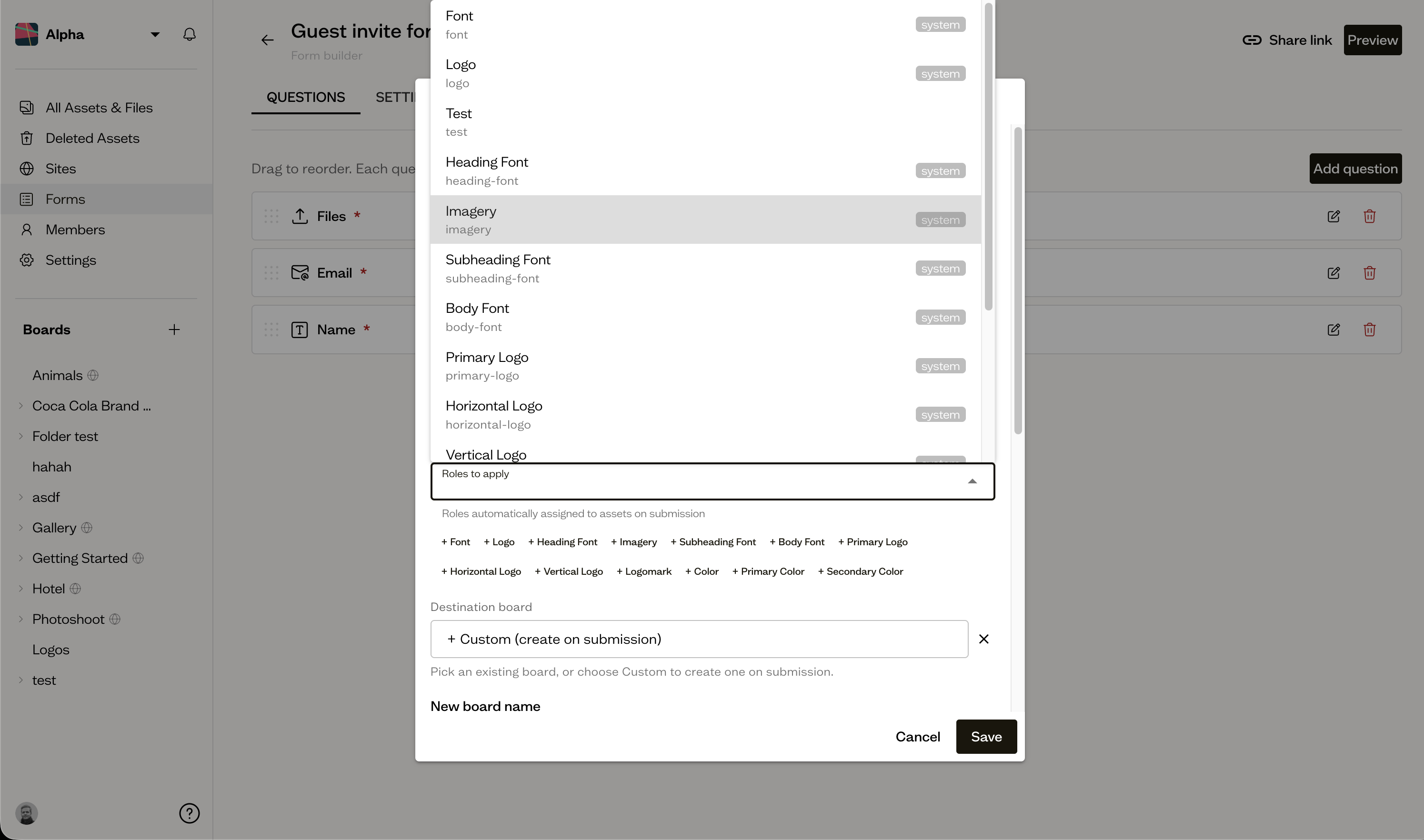Switch to the QUESTIONS tab
This screenshot has width=1424, height=840.
[x=306, y=97]
